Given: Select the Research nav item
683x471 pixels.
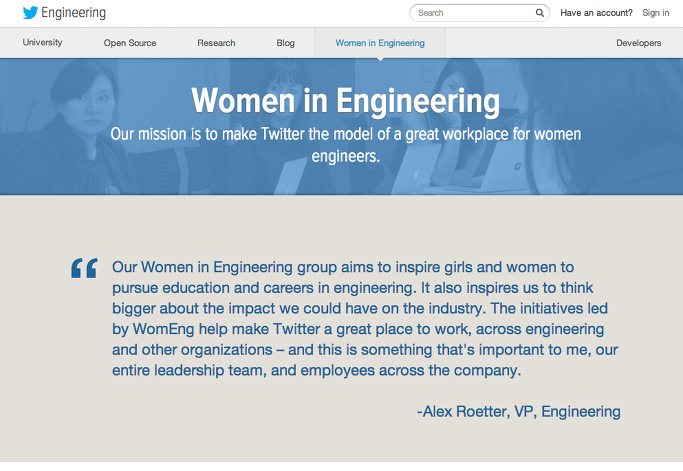Looking at the screenshot, I should [216, 43].
